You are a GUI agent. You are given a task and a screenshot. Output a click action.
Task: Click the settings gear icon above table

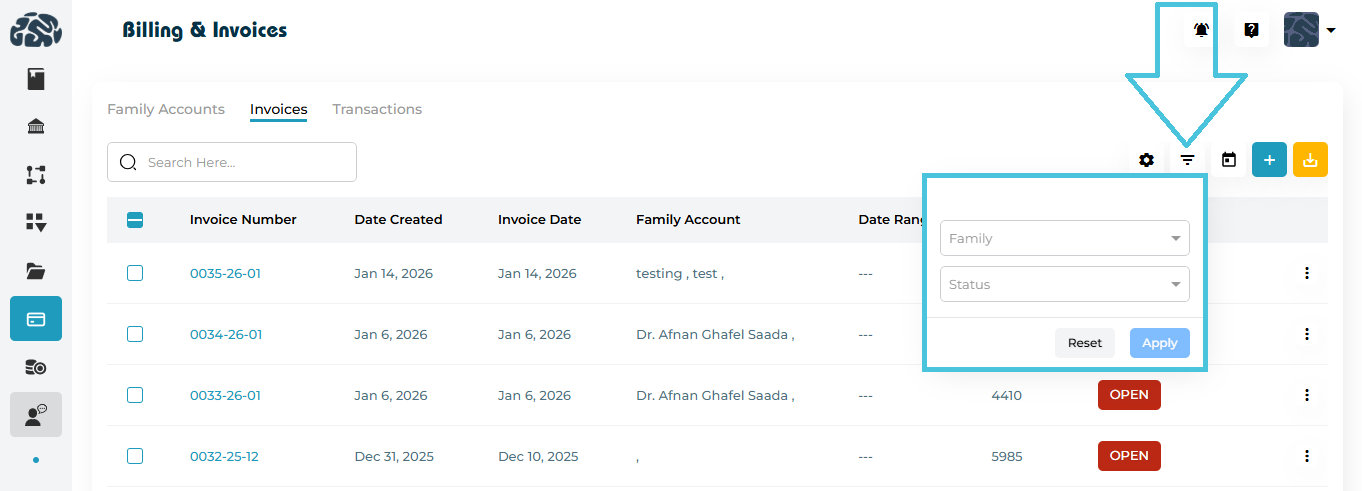[x=1147, y=160]
